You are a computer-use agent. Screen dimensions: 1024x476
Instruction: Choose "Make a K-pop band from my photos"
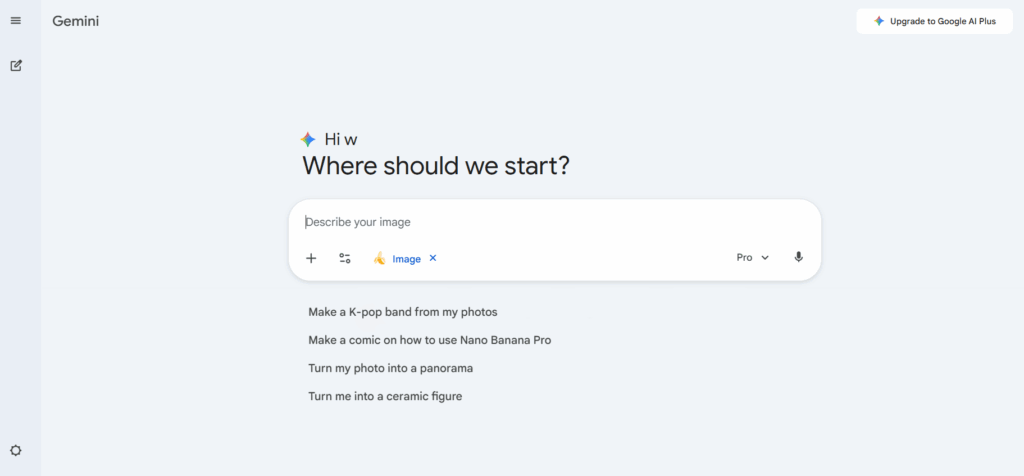[x=403, y=312]
